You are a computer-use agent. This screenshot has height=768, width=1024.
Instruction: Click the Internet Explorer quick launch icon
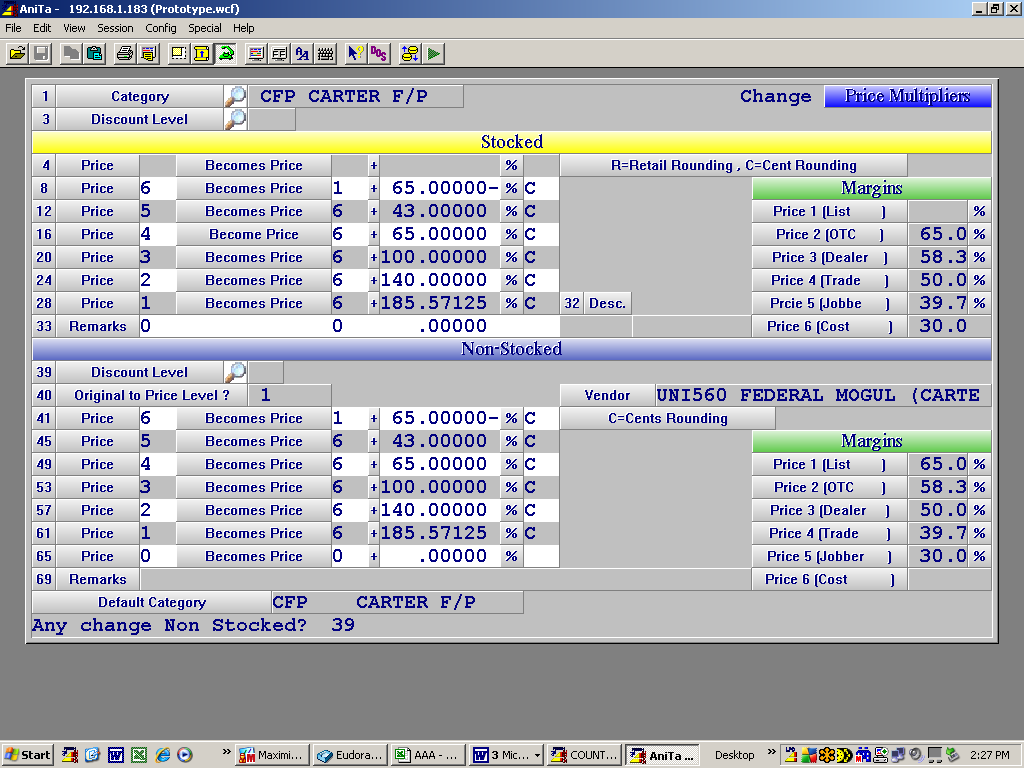pyautogui.click(x=163, y=755)
